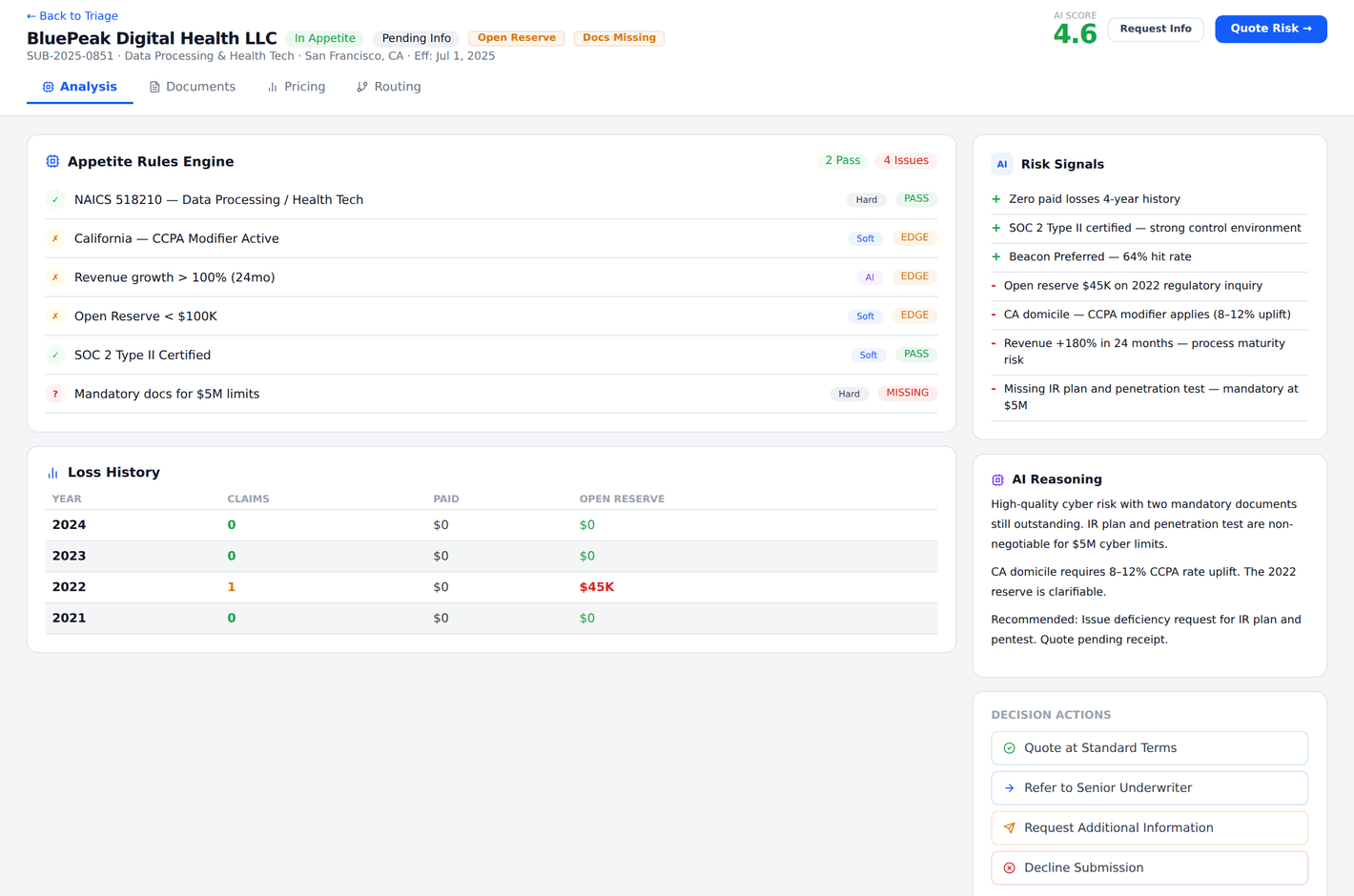Click the check icon on SOC 2 rule
Viewport: 1354px width, 896px height.
coord(55,355)
